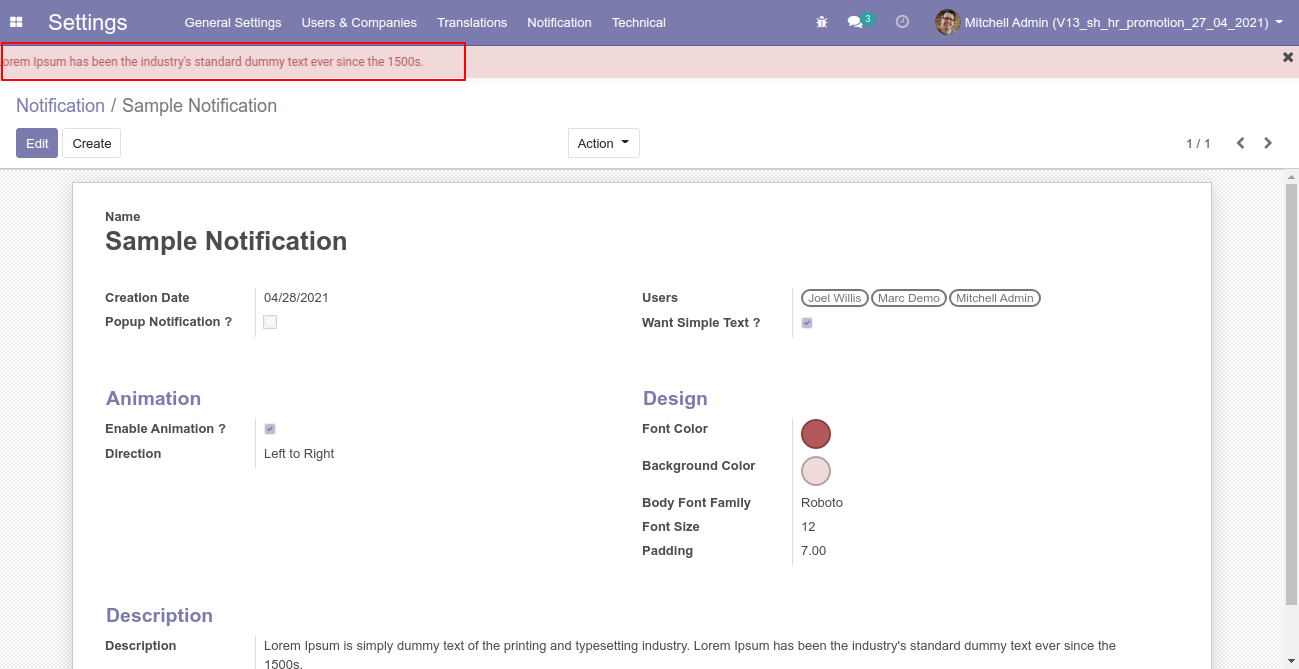1299x669 pixels.
Task: Click the Animation section heading
Action: coord(153,398)
